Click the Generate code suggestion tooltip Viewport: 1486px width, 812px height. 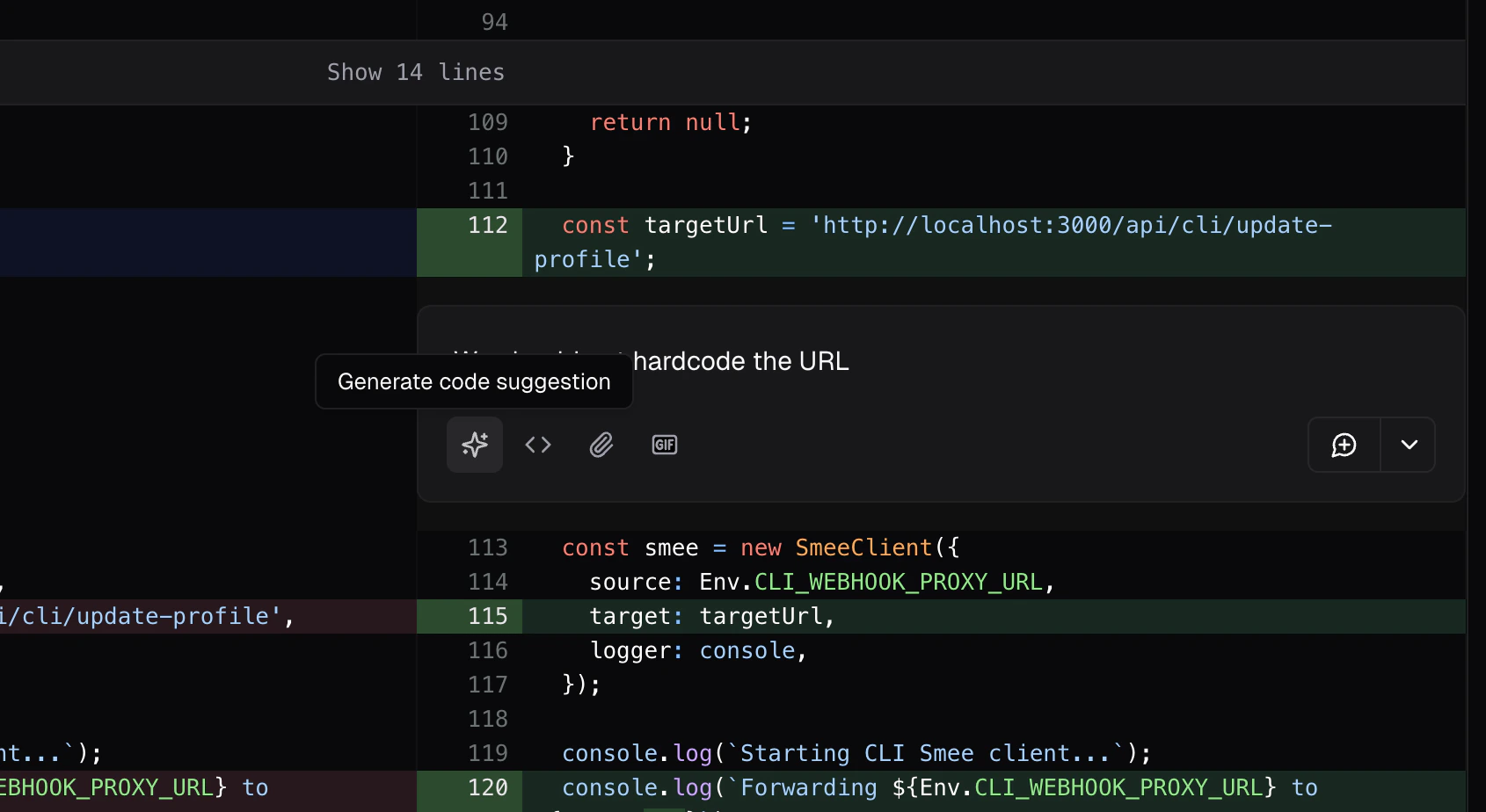(474, 381)
